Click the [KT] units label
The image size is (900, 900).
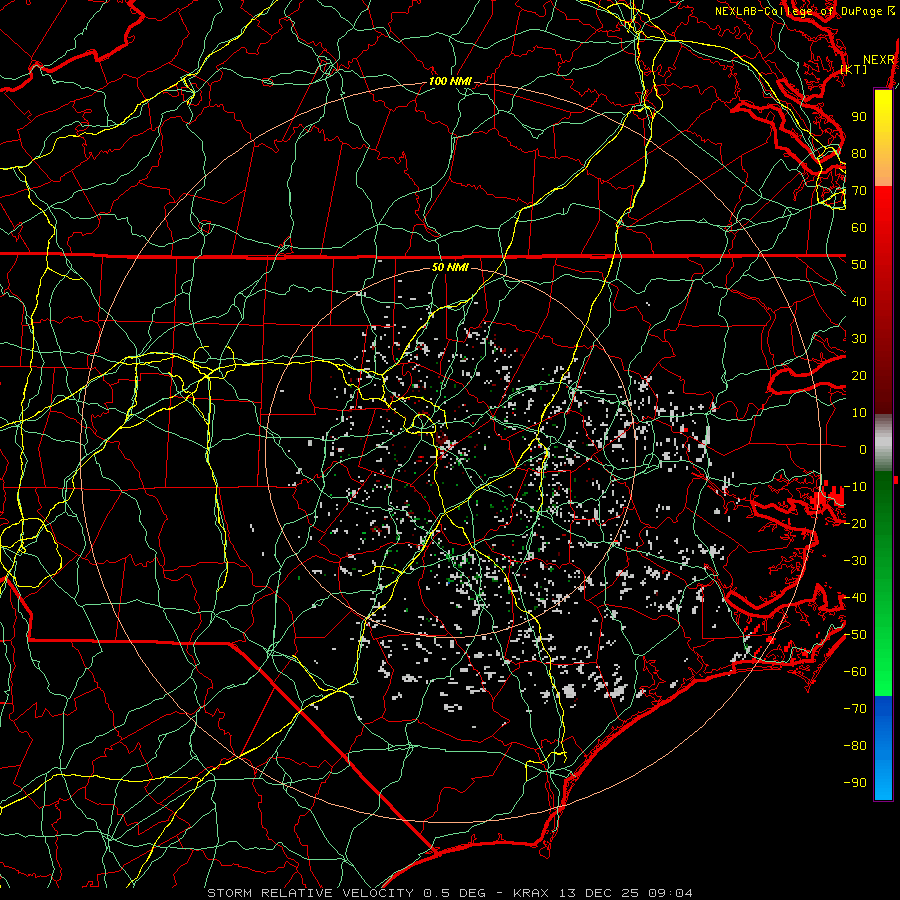[x=854, y=69]
